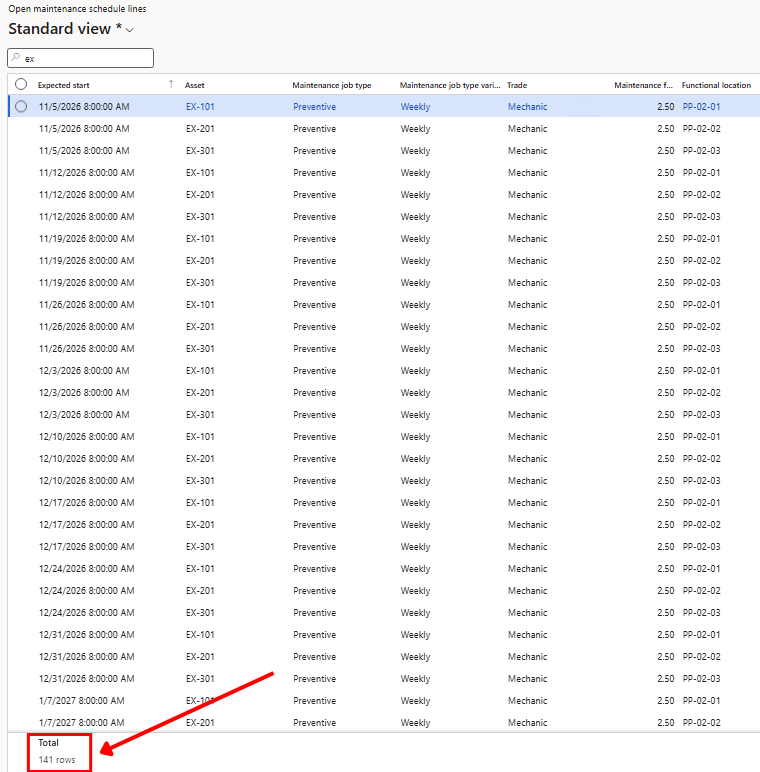This screenshot has height=772, width=760.
Task: Select the 11/5/2026 row for asset EX-301
Action: pyautogui.click(x=384, y=151)
